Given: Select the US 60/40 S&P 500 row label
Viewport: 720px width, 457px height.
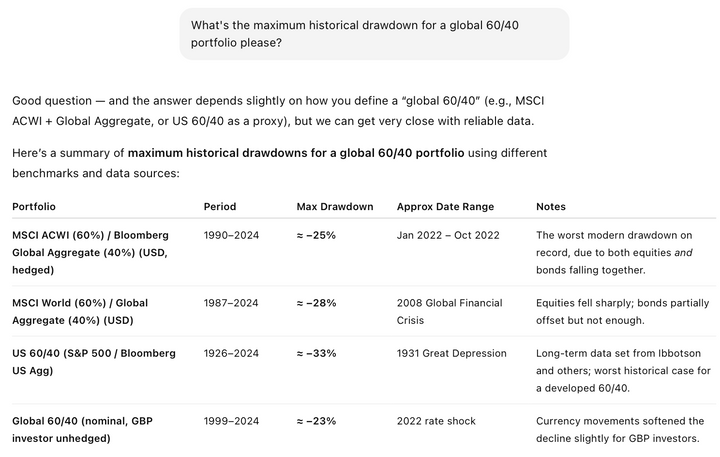Looking at the screenshot, I should 94,362.
